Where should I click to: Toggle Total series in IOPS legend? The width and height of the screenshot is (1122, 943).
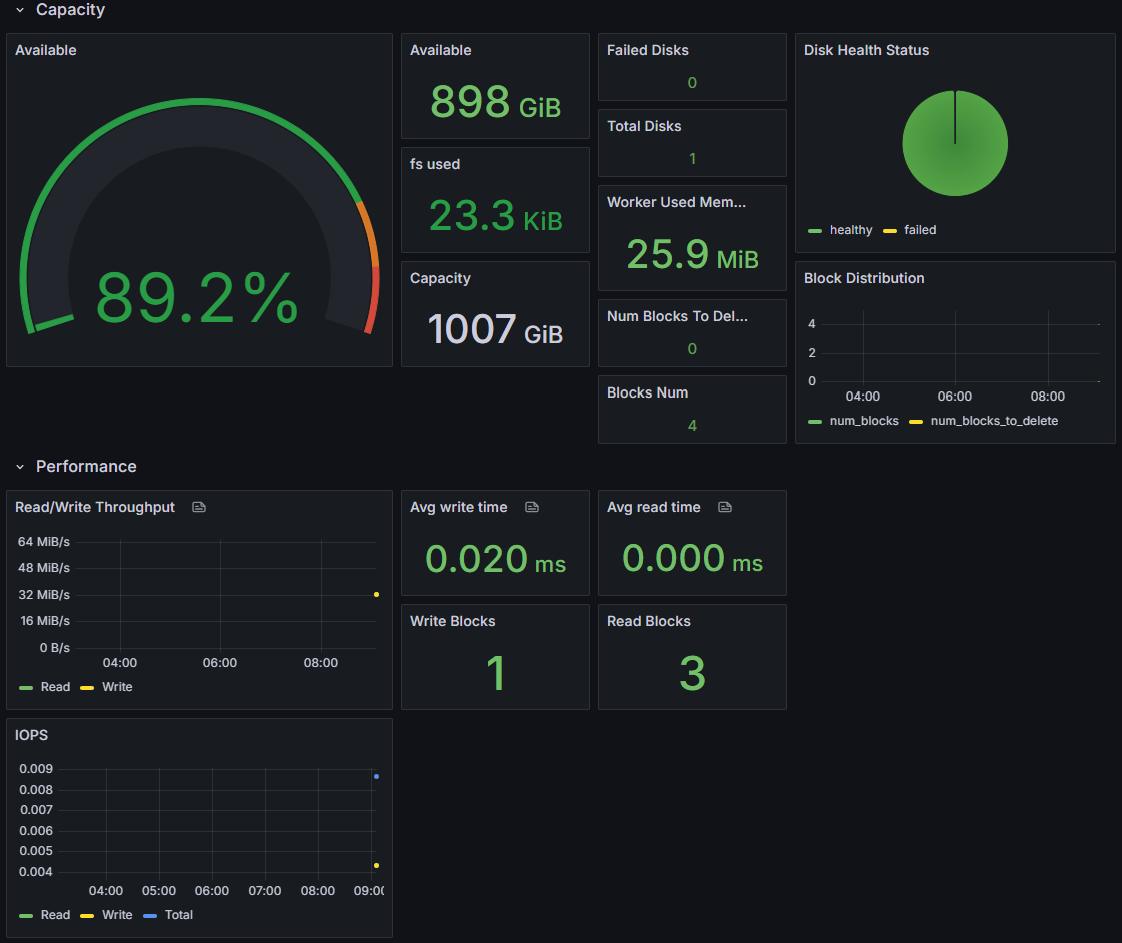tap(178, 915)
